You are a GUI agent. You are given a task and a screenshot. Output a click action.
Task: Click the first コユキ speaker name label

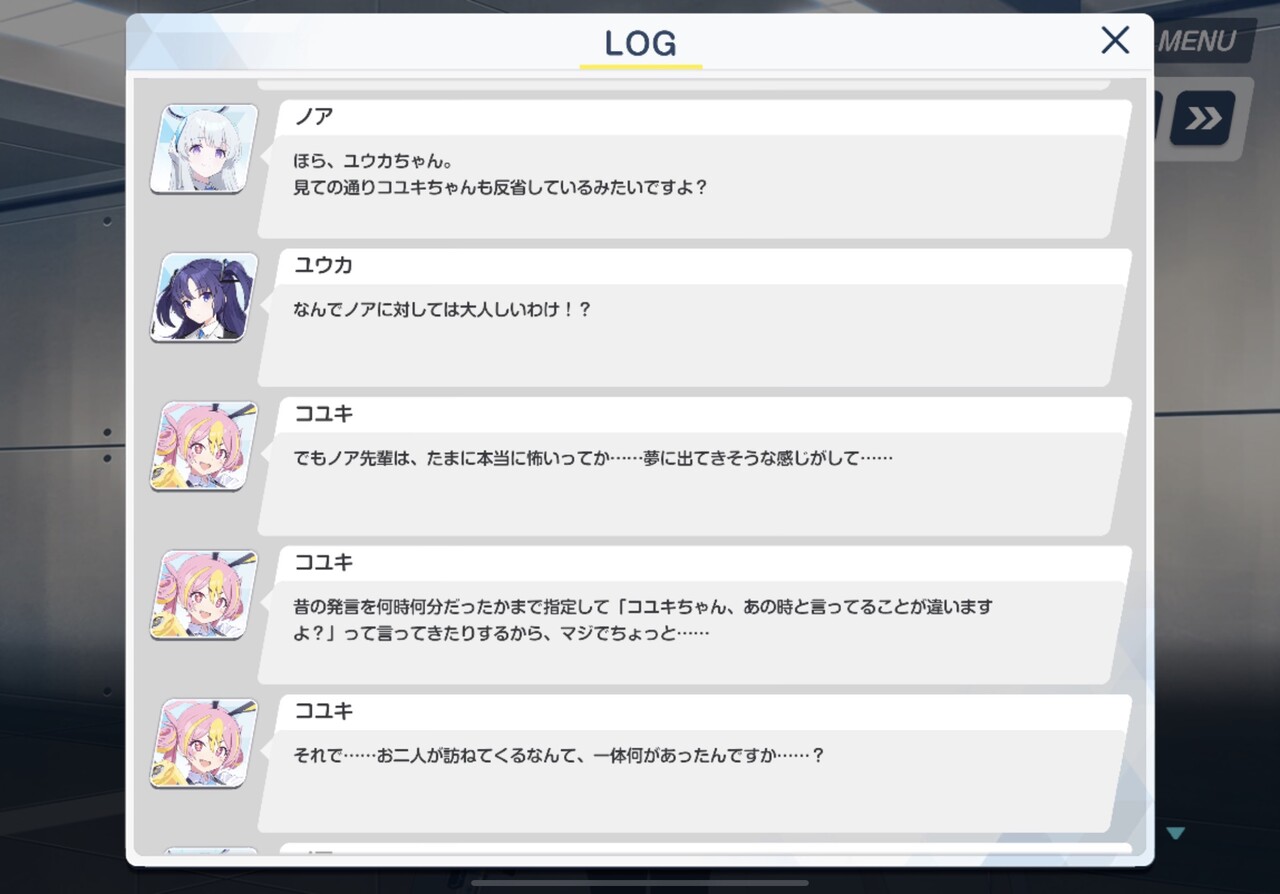tap(323, 414)
